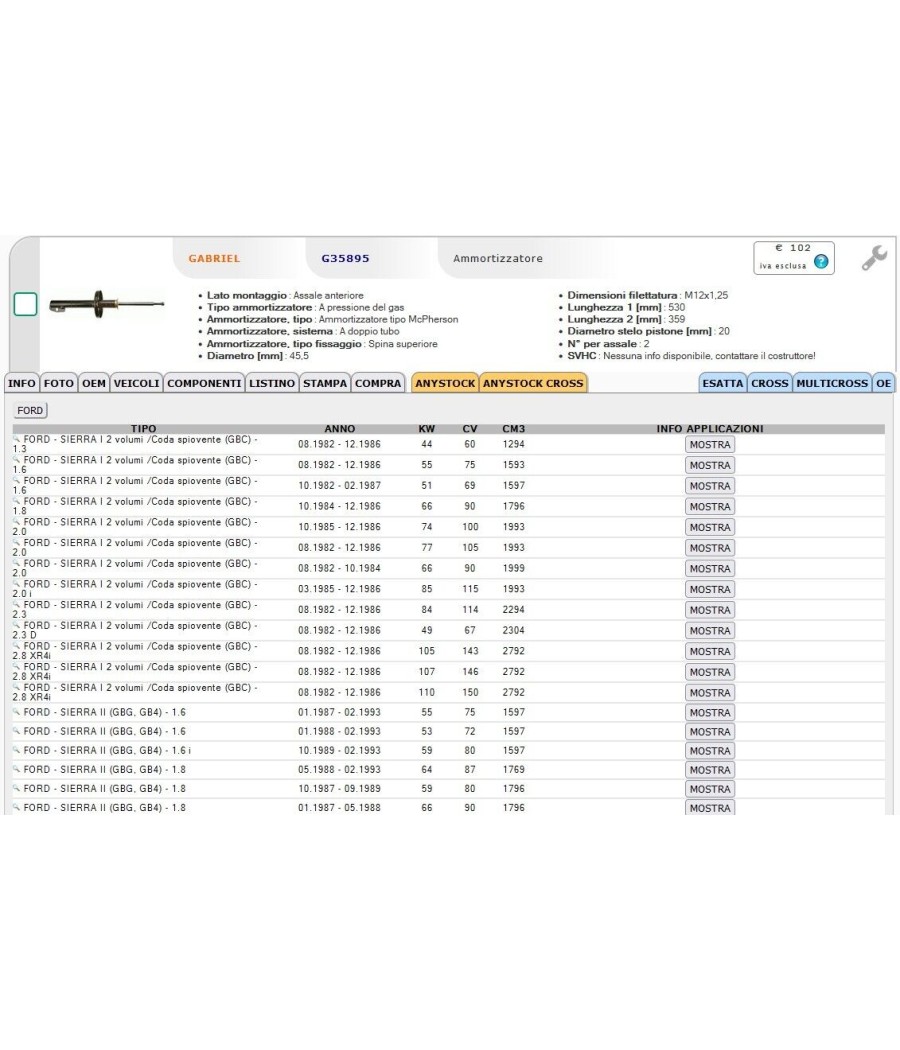
Task: Click the FORD brand filter button
Action: coord(30,410)
